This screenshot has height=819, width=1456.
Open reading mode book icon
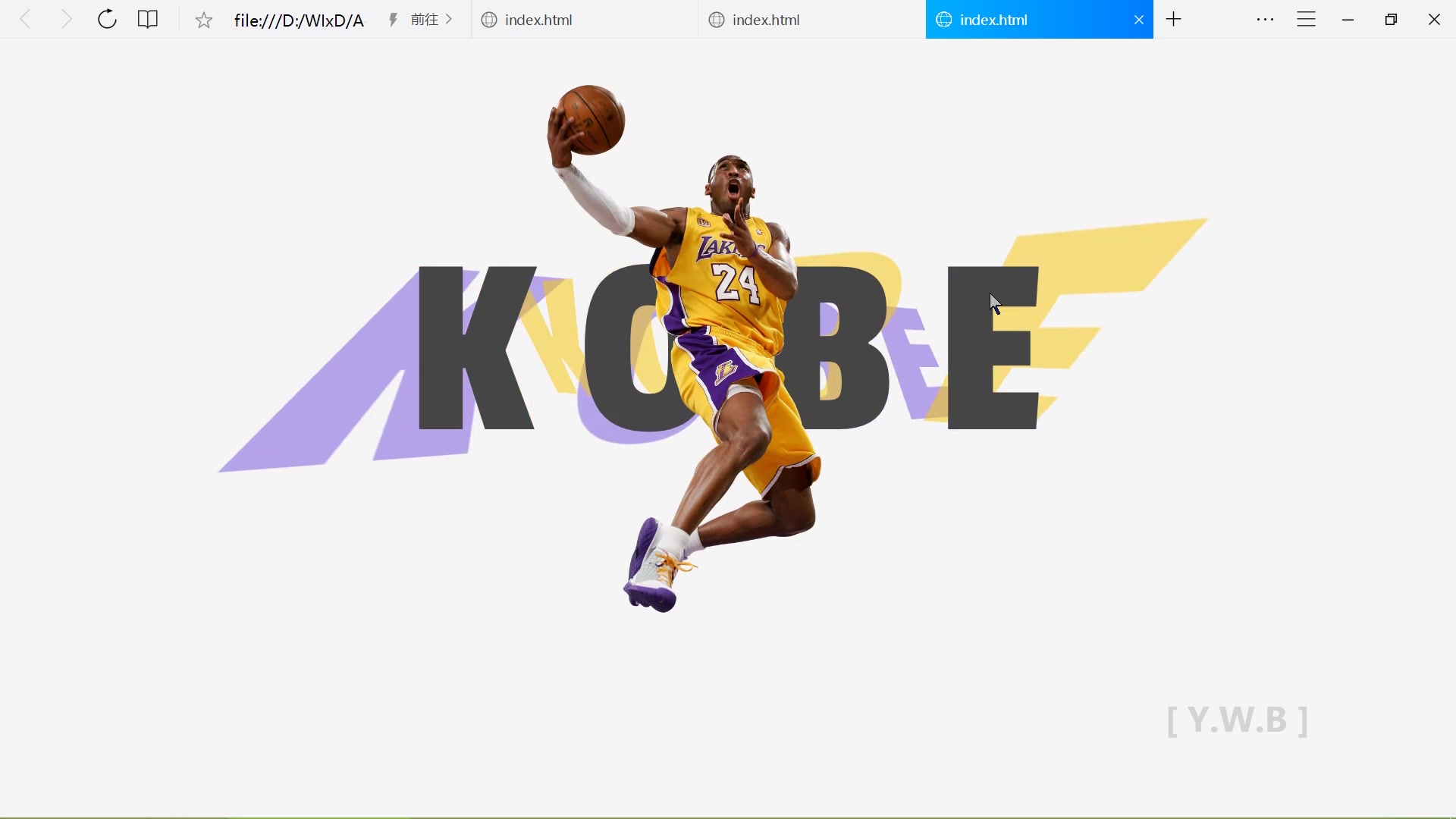148,20
